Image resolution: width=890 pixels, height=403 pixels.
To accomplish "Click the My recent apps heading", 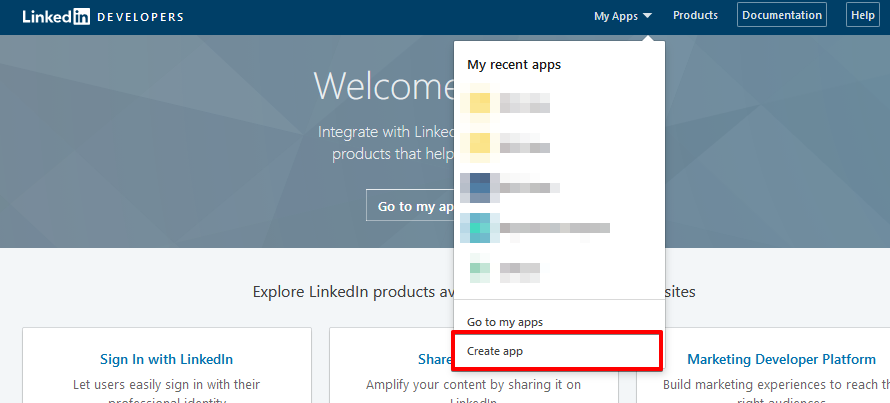I will click(x=514, y=65).
